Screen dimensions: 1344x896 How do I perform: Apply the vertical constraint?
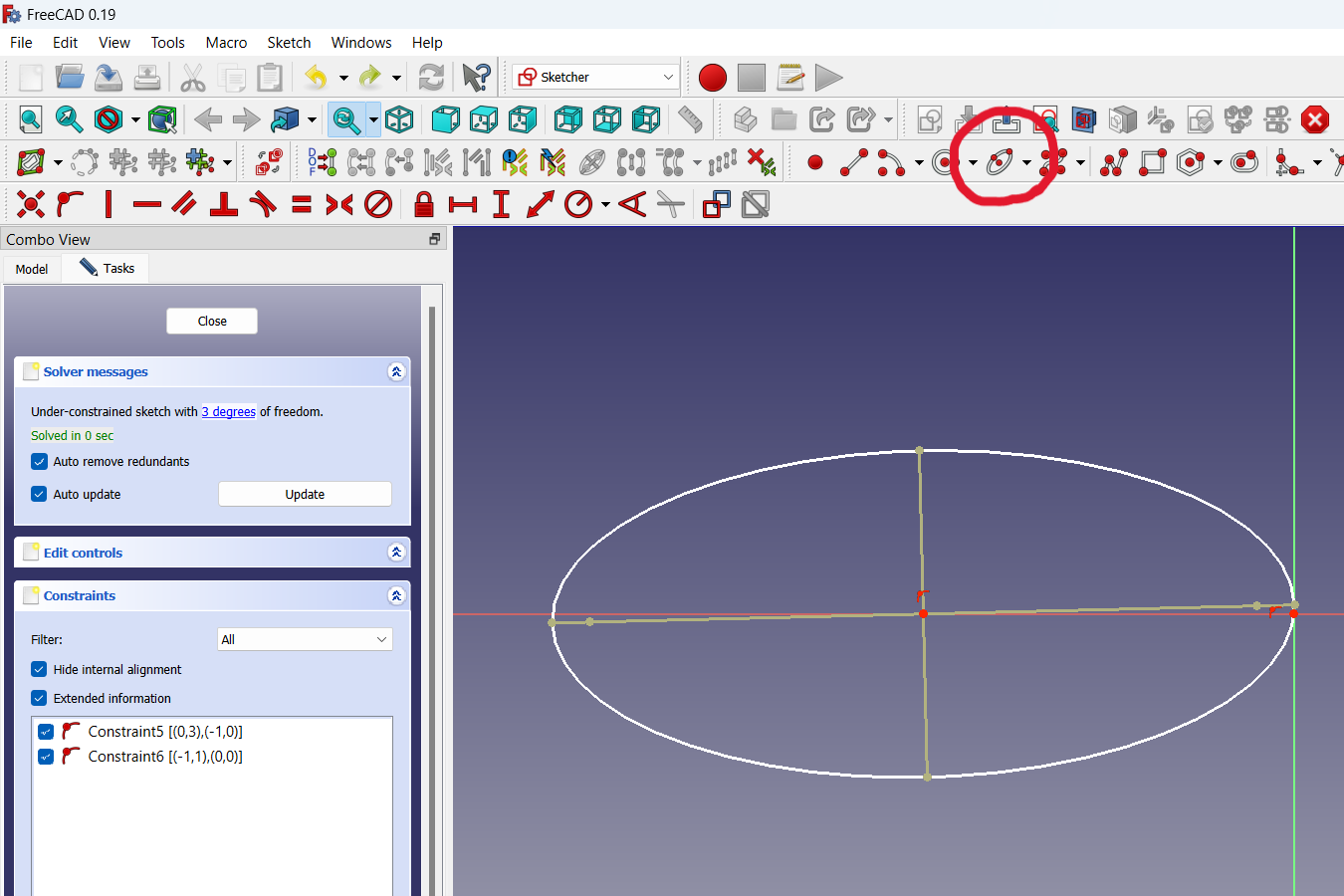[109, 205]
